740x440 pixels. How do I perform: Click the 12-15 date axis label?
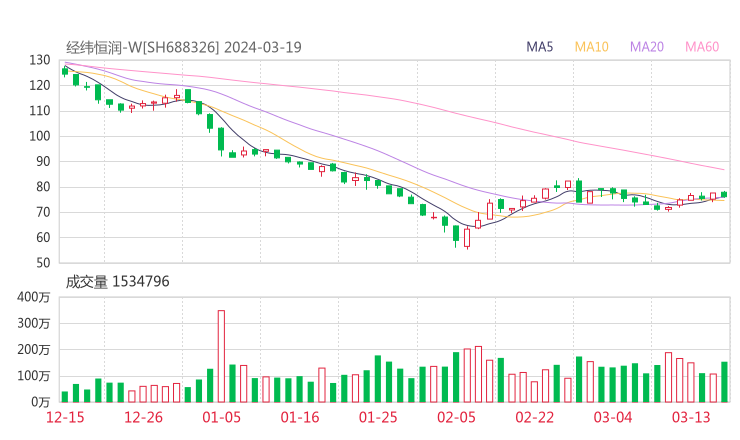65,417
